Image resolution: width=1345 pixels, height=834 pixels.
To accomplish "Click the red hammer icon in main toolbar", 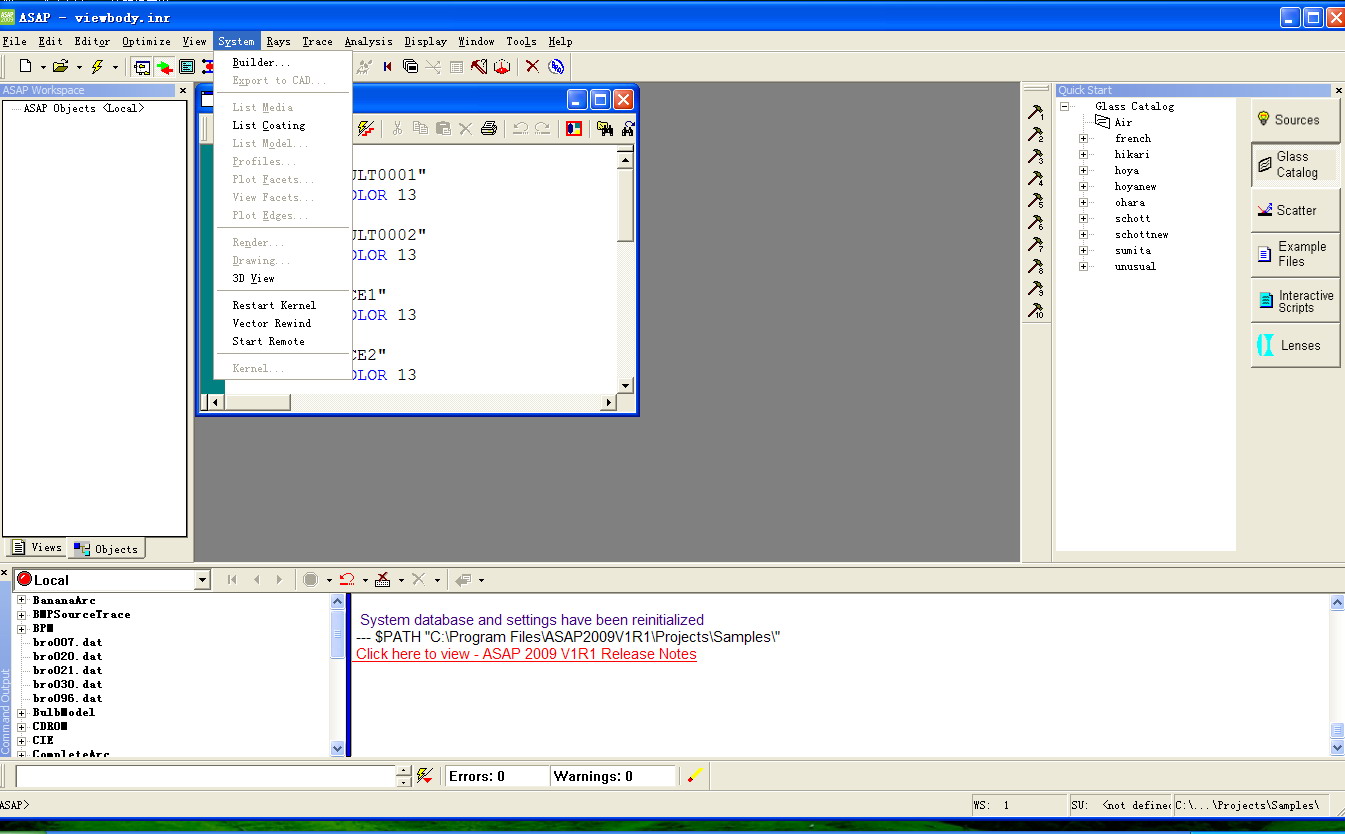I will click(x=479, y=66).
